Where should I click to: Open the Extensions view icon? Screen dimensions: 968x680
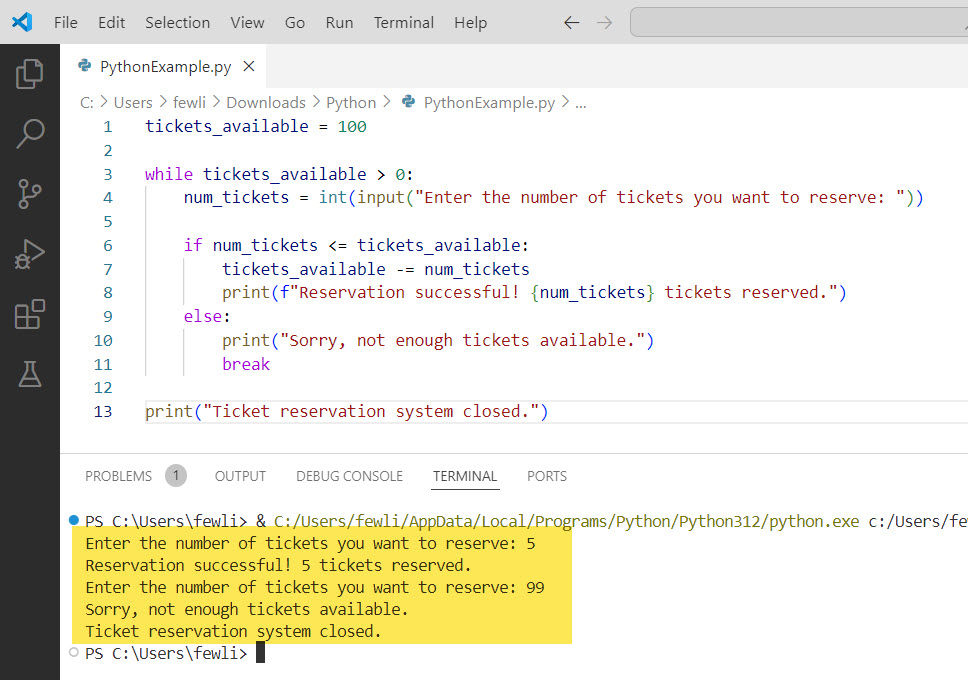point(30,314)
